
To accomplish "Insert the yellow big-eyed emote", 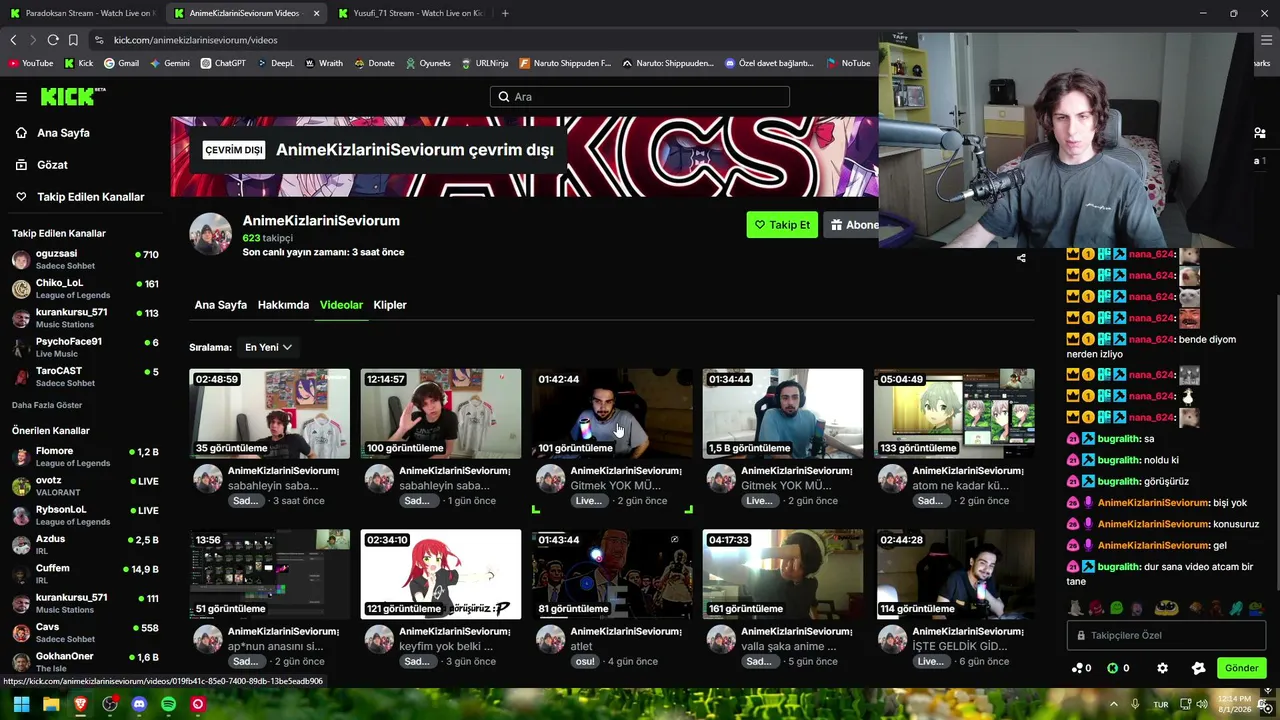I will (x=1166, y=608).
